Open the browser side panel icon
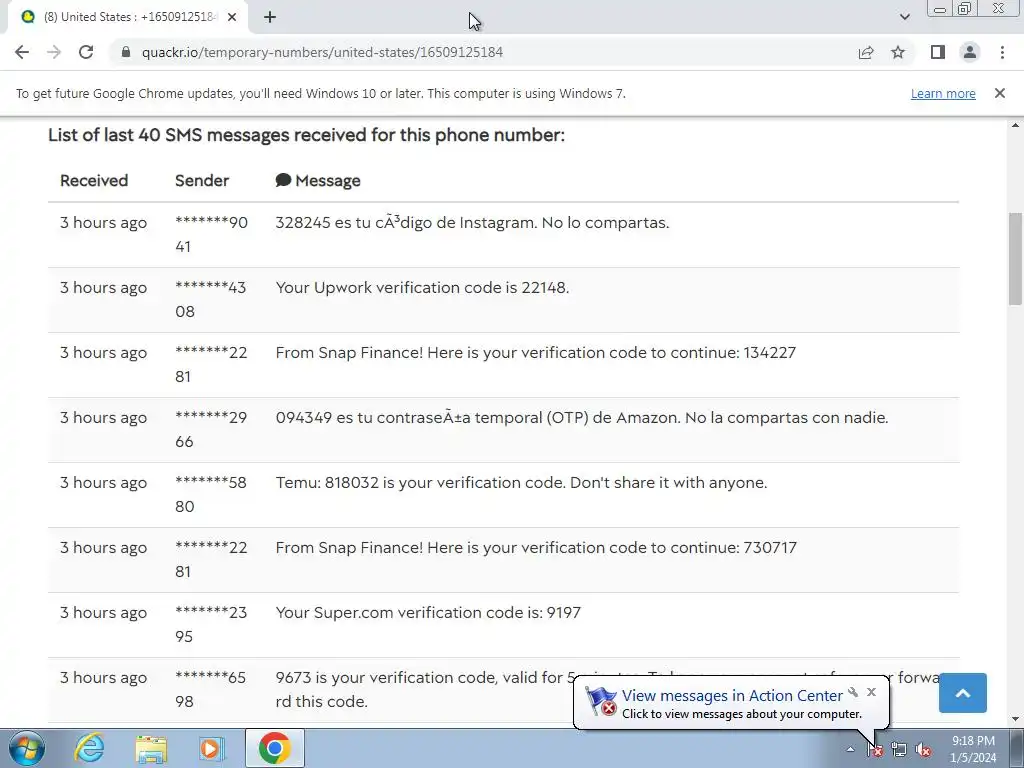The image size is (1024, 768). point(938,52)
